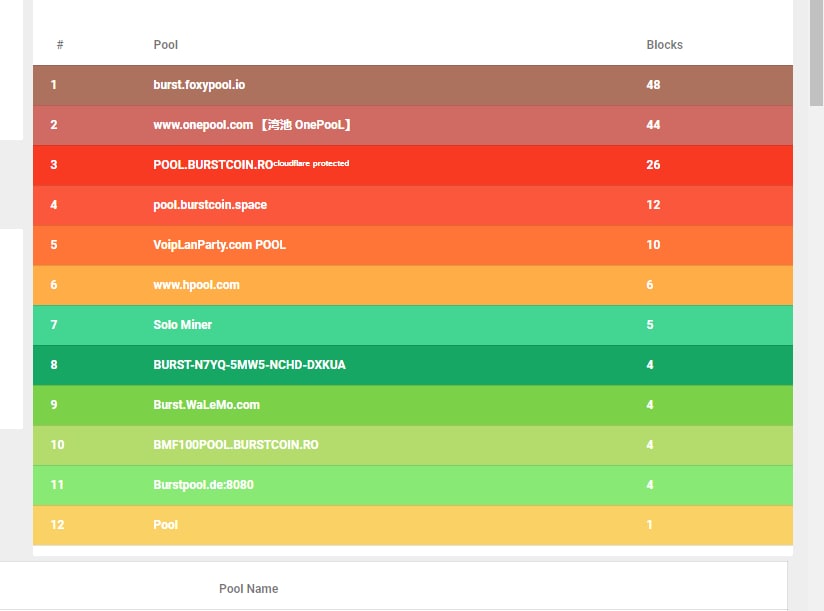
Task: Click the Blocks column header
Action: [664, 45]
